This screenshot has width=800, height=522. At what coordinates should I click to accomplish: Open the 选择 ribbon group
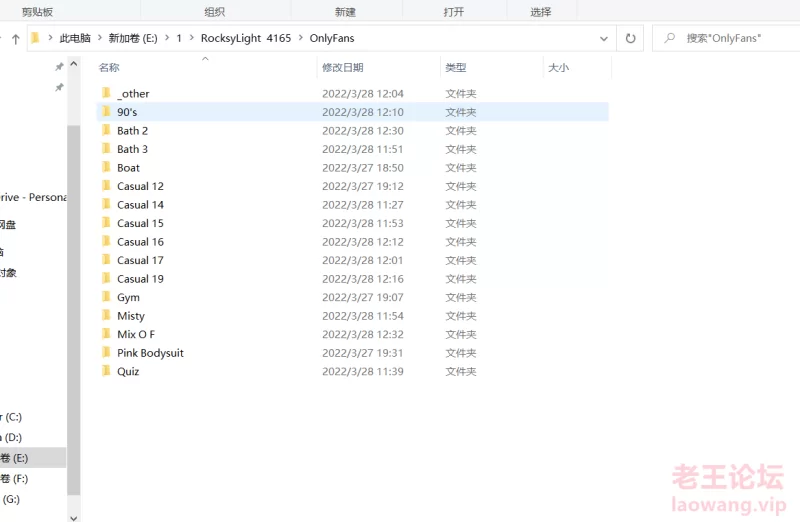pos(540,12)
